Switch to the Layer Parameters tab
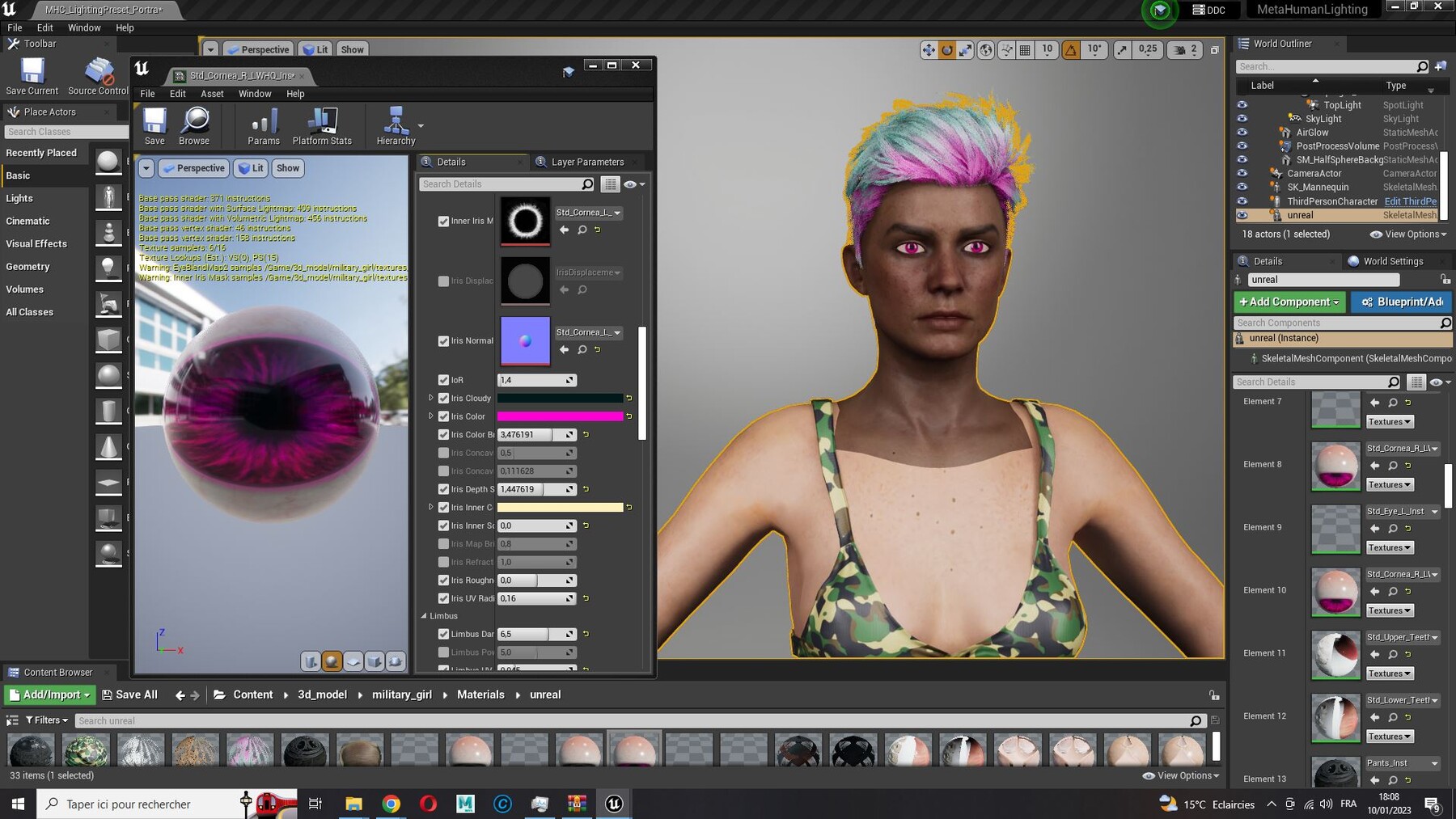Image resolution: width=1456 pixels, height=819 pixels. [587, 162]
